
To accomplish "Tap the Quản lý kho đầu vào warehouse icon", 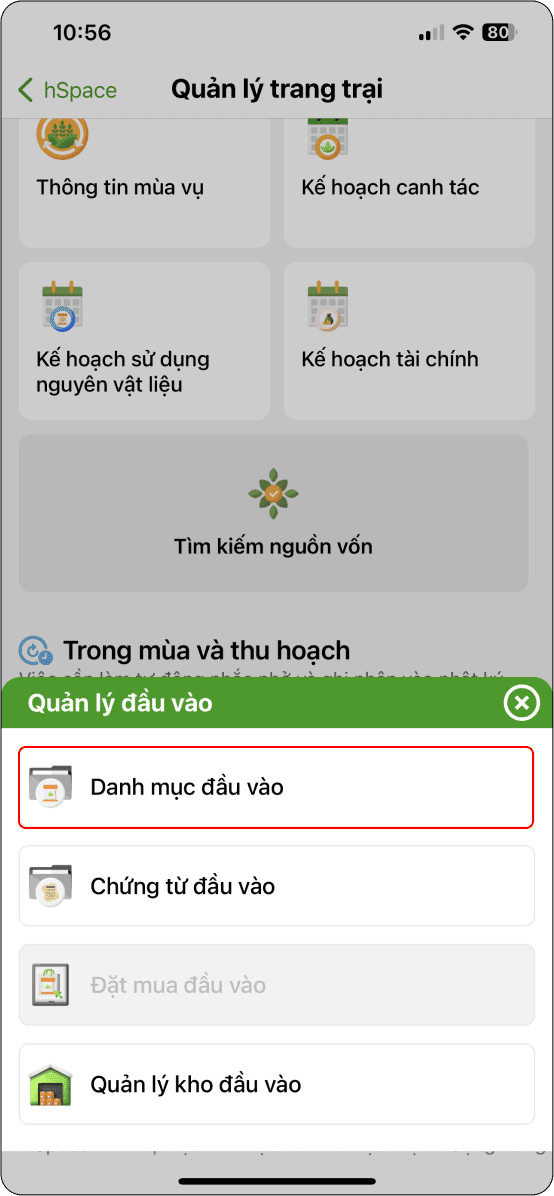I will [50, 1084].
